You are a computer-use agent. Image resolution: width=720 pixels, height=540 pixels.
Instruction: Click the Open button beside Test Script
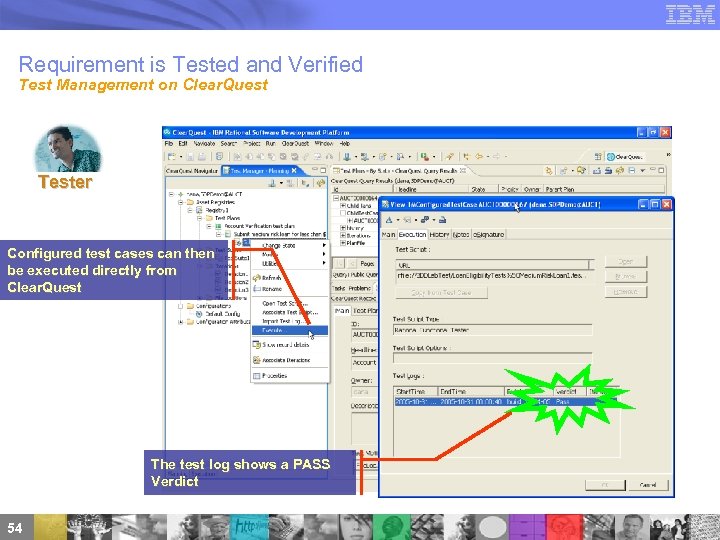pos(626,261)
